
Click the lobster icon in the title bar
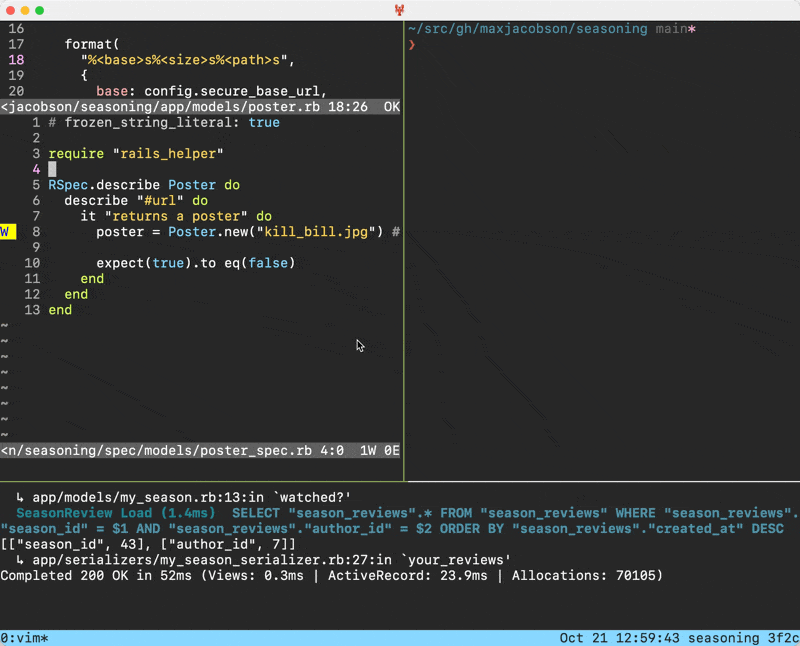coord(399,10)
